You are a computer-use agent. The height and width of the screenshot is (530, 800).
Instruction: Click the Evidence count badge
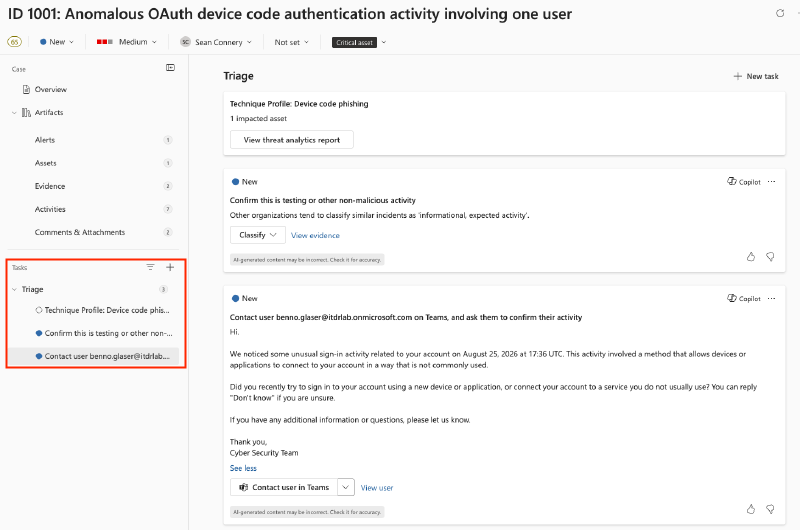[x=168, y=186]
